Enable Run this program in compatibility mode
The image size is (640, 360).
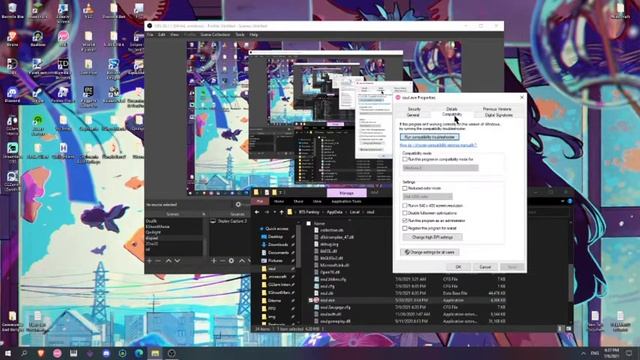coord(405,160)
